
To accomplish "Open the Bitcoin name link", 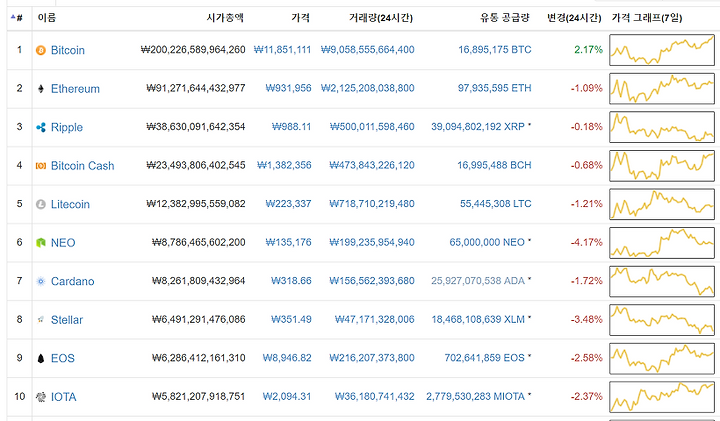I will [68, 50].
